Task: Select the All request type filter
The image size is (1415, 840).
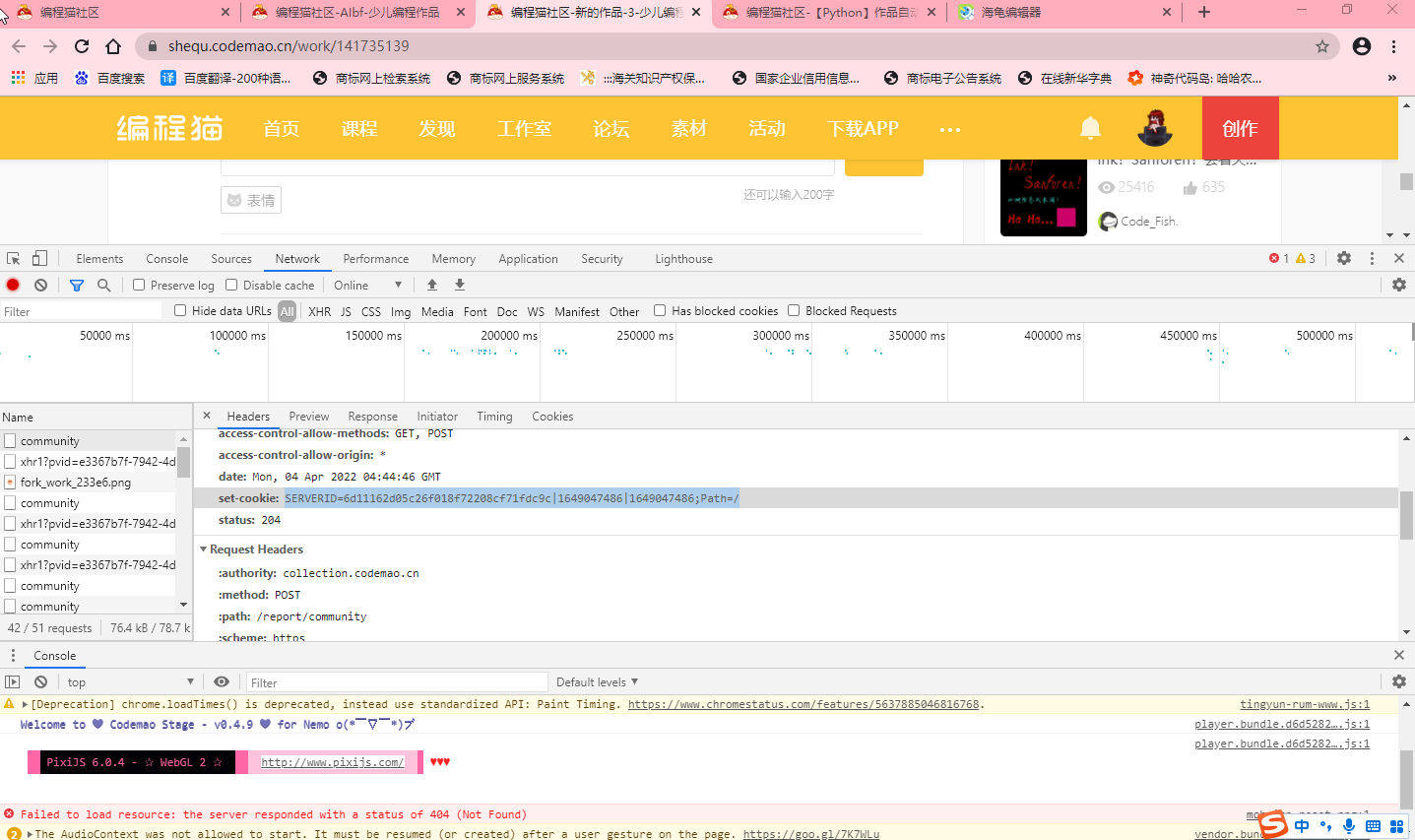Action: pos(287,311)
